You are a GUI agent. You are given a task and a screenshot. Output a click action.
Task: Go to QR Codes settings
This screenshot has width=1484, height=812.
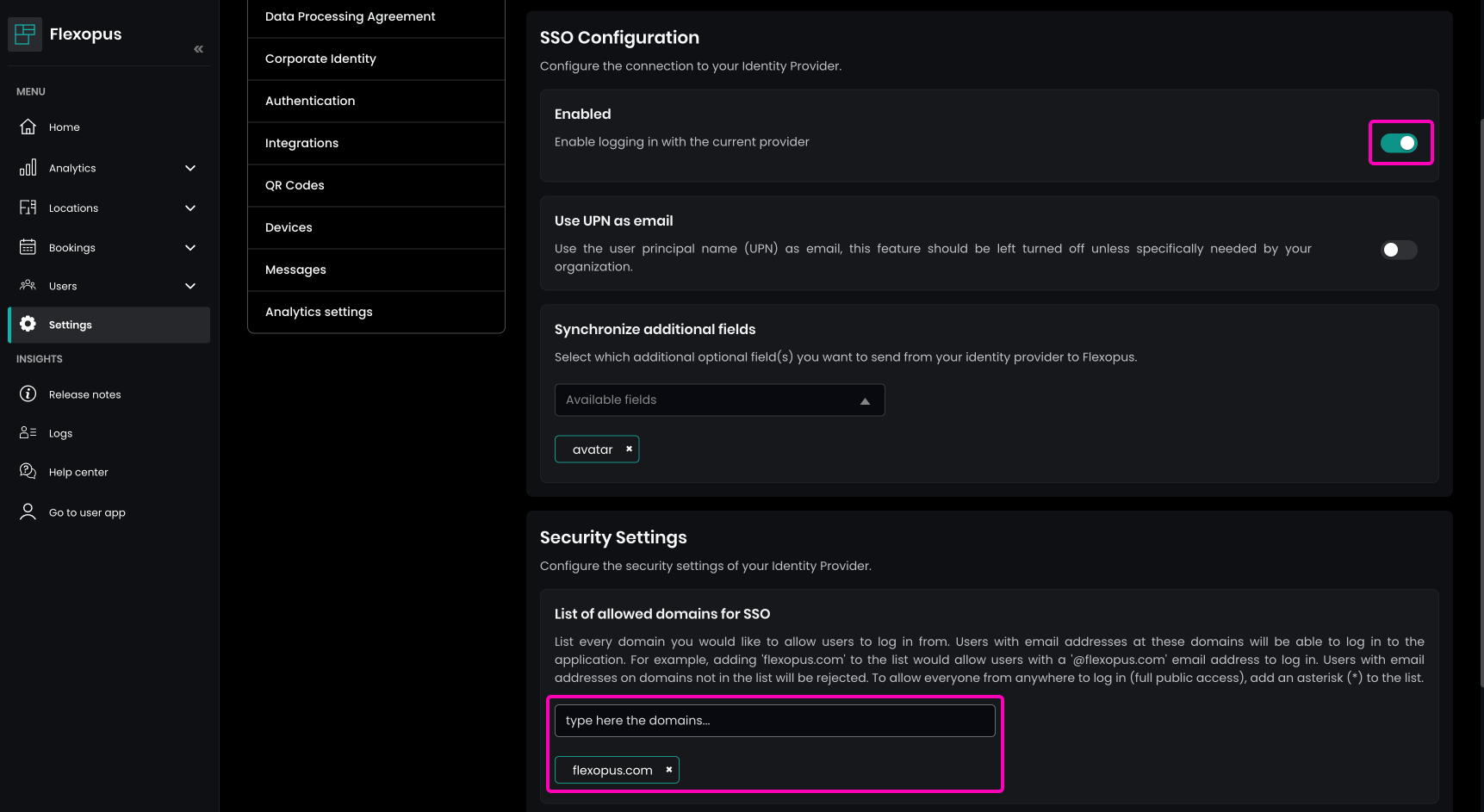[295, 185]
